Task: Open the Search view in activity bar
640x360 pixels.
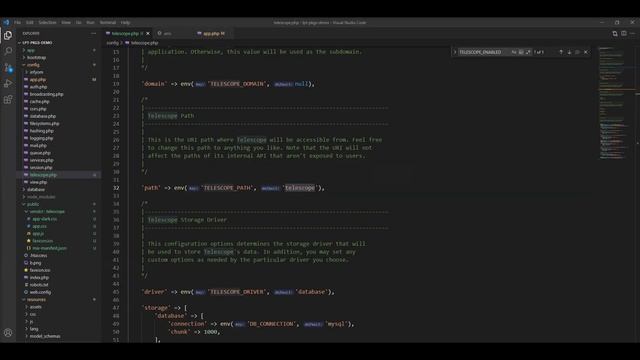Action: click(8, 51)
